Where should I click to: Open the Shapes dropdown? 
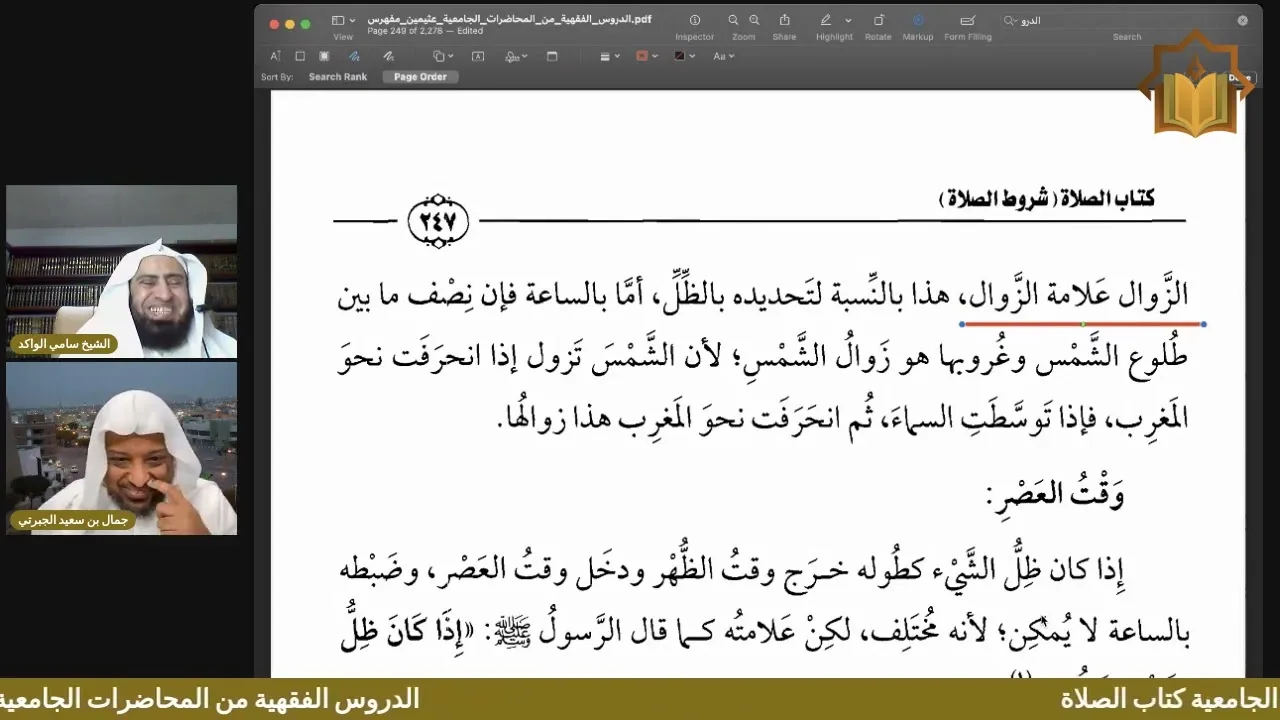point(443,56)
